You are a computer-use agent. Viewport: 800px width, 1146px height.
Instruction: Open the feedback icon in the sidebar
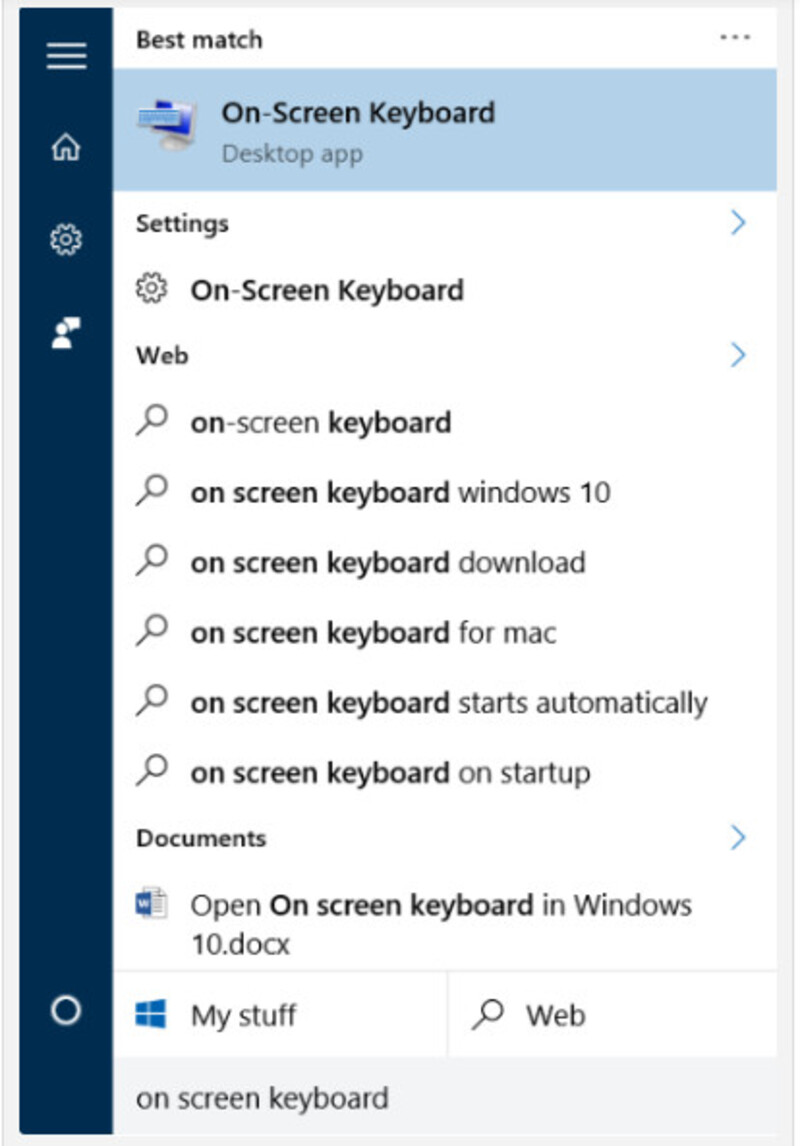[66, 333]
